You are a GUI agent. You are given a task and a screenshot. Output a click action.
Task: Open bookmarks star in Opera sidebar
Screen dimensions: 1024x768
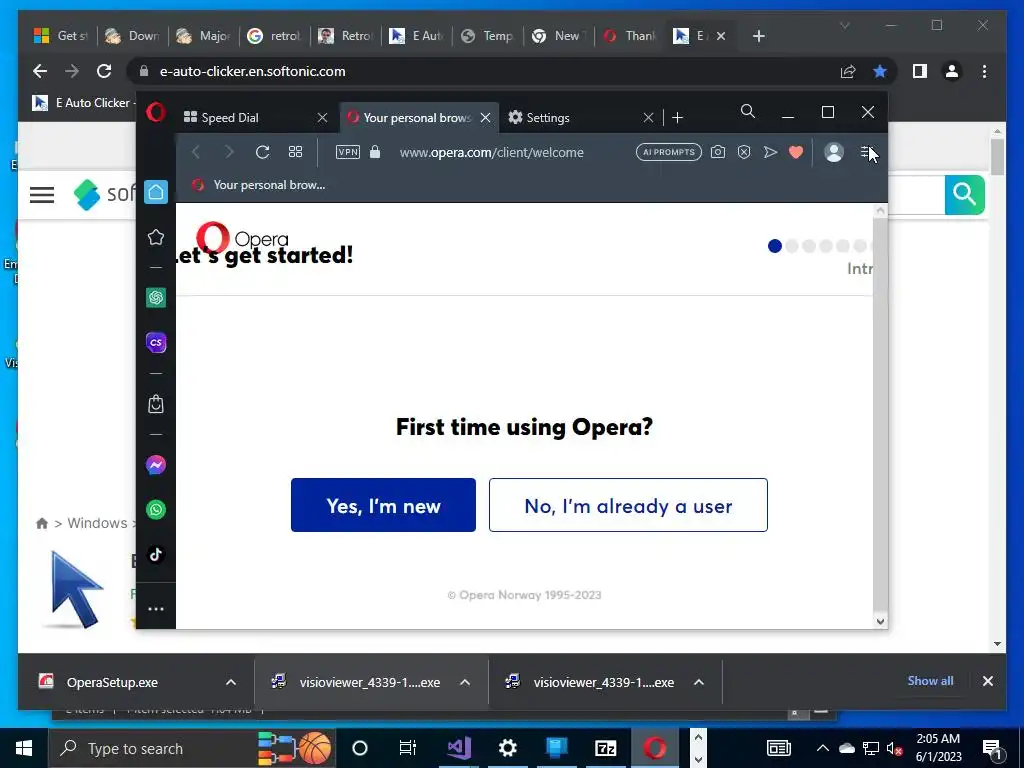tap(155, 237)
